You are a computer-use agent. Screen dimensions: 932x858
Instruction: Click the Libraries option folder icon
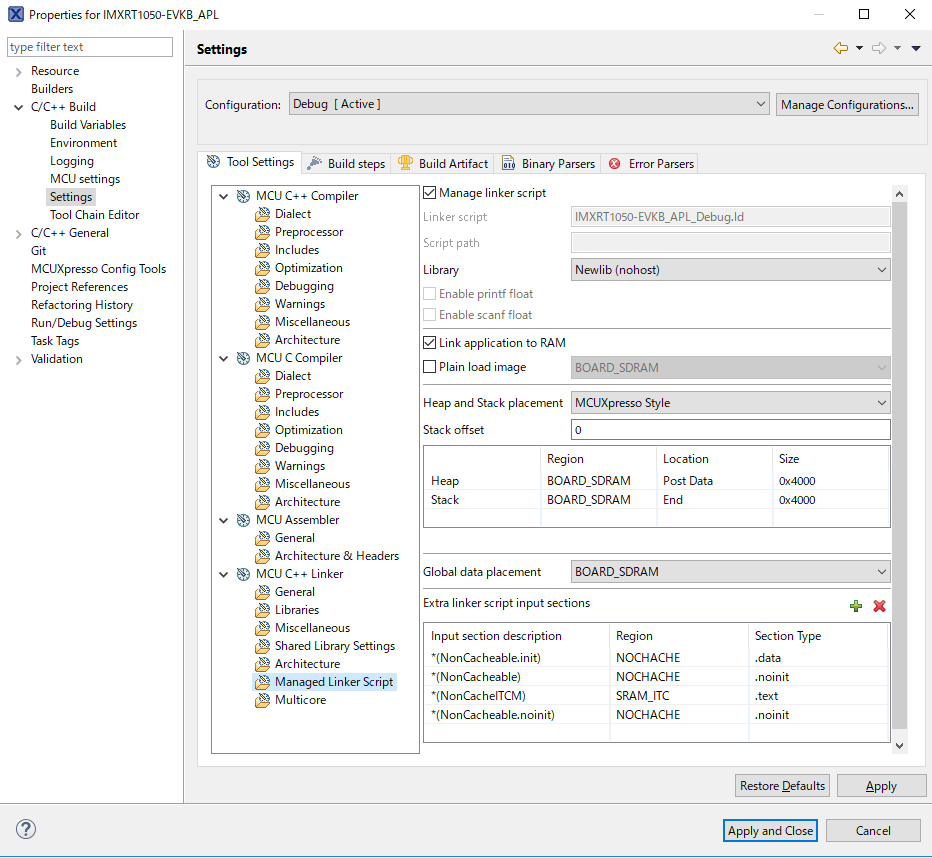(262, 610)
